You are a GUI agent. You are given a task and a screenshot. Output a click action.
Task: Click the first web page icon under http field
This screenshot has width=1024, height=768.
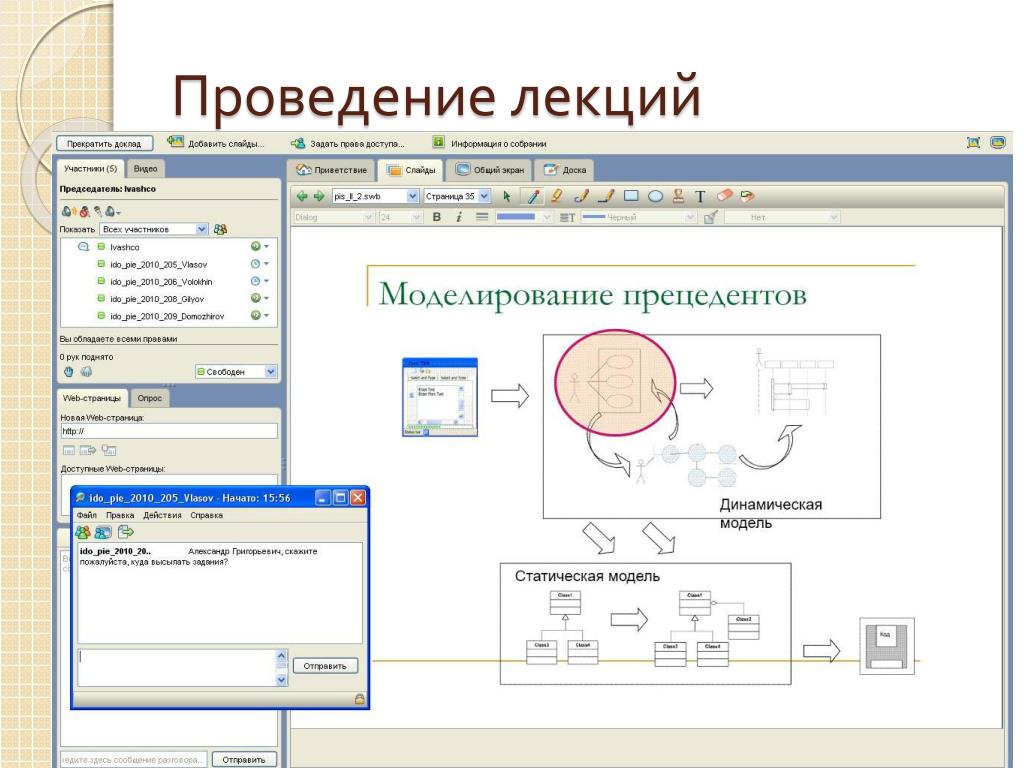tap(69, 451)
